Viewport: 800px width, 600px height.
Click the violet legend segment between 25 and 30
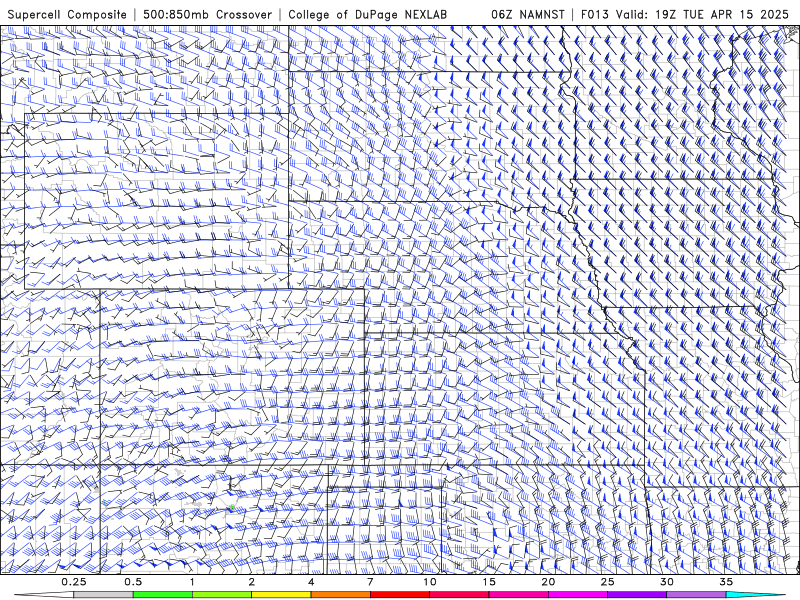[637, 595]
